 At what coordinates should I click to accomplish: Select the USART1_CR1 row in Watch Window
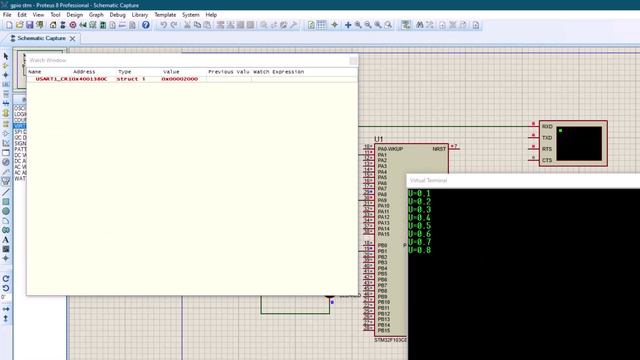192,79
